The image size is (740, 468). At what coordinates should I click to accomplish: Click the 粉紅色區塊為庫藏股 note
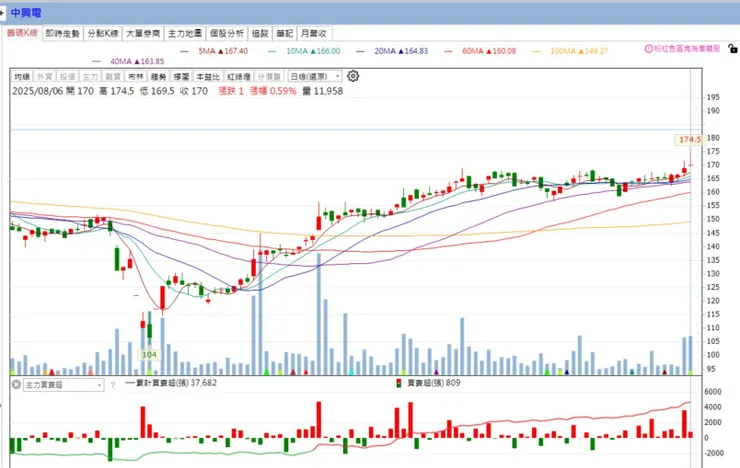[x=687, y=49]
